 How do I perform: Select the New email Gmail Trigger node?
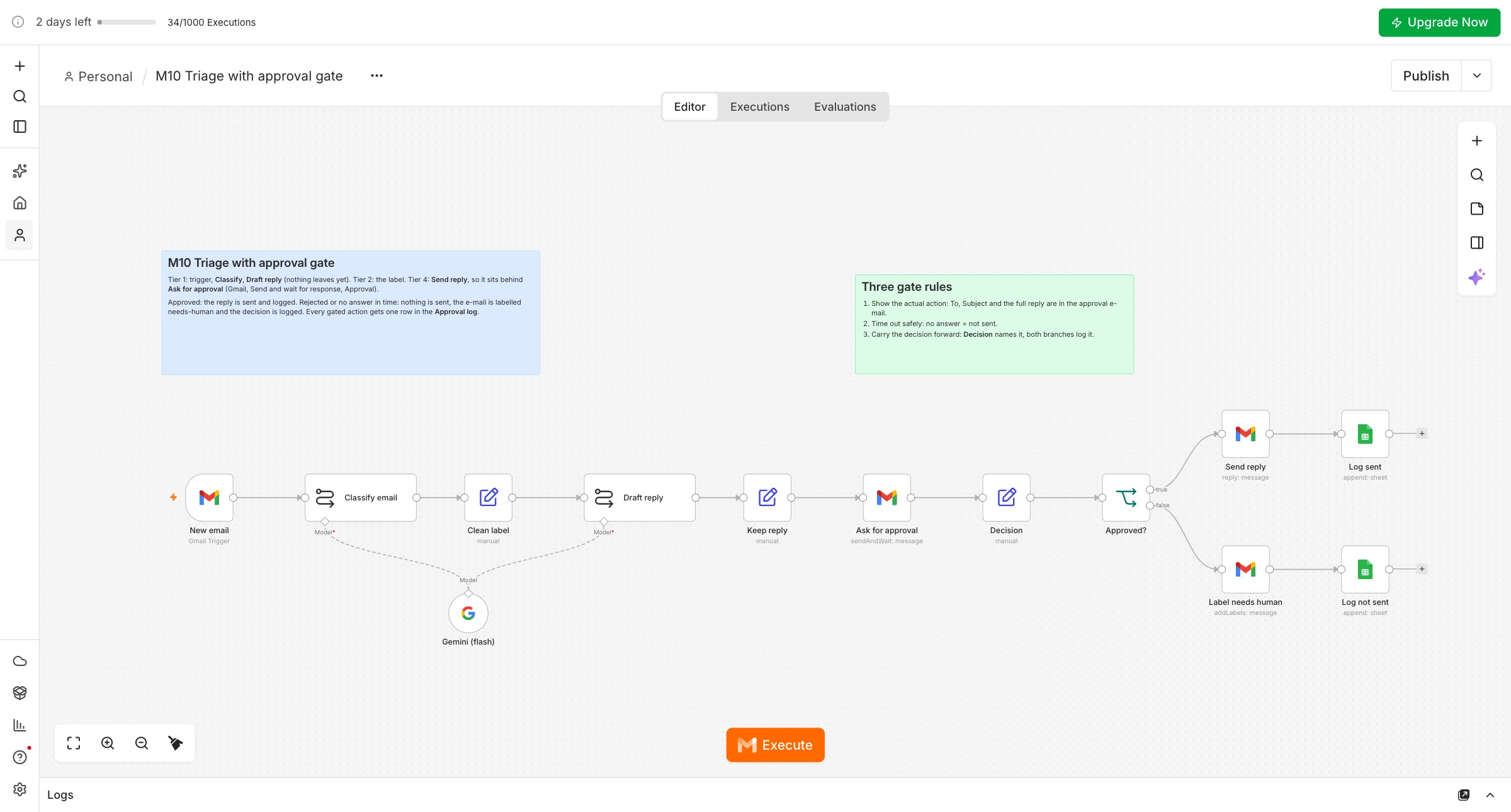click(209, 497)
